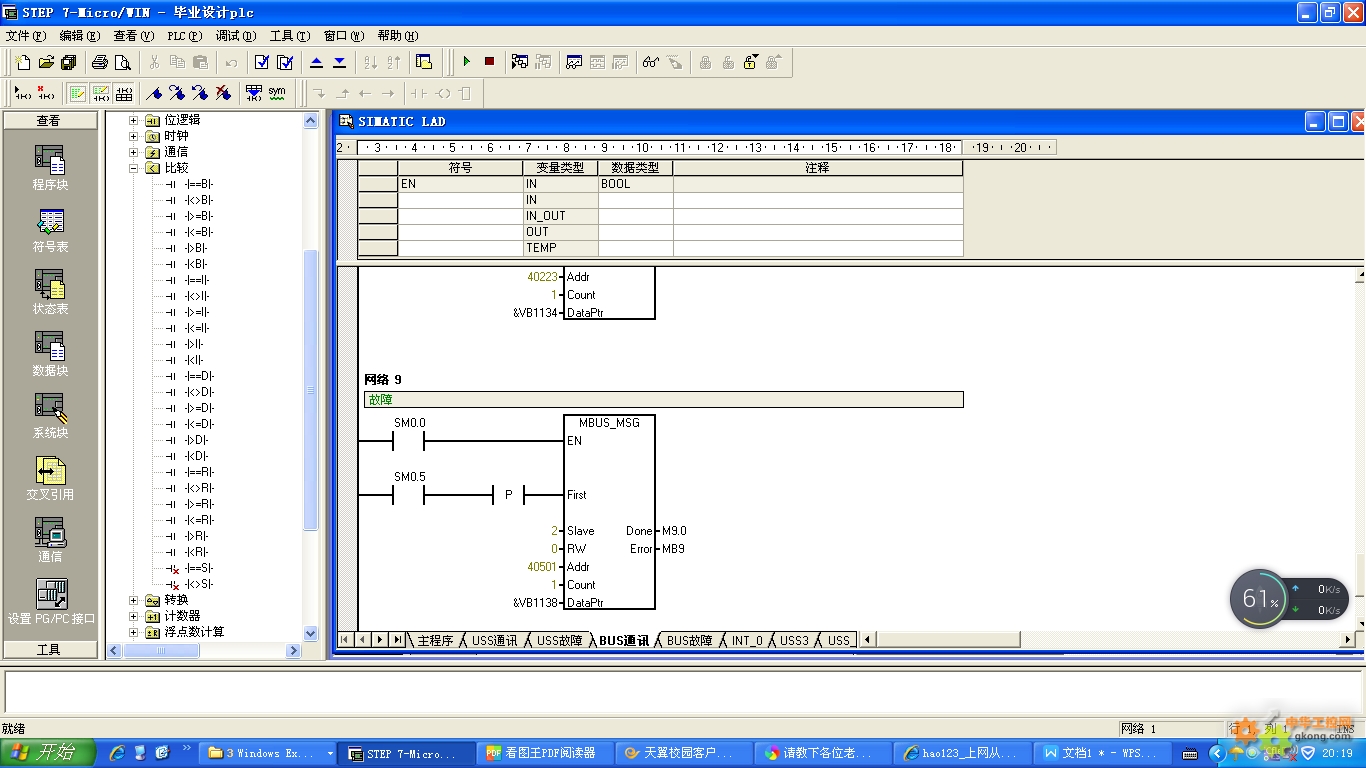1366x768 pixels.
Task: Switch to 看图王PDF阅读器 taskbar button
Action: (x=546, y=753)
